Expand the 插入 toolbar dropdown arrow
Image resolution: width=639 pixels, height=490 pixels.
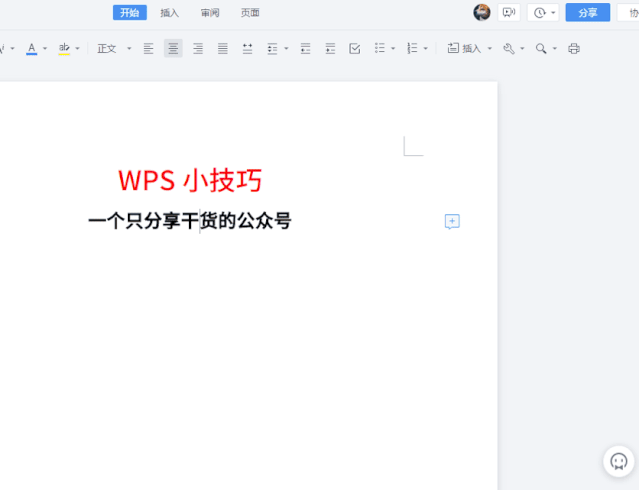tap(490, 49)
